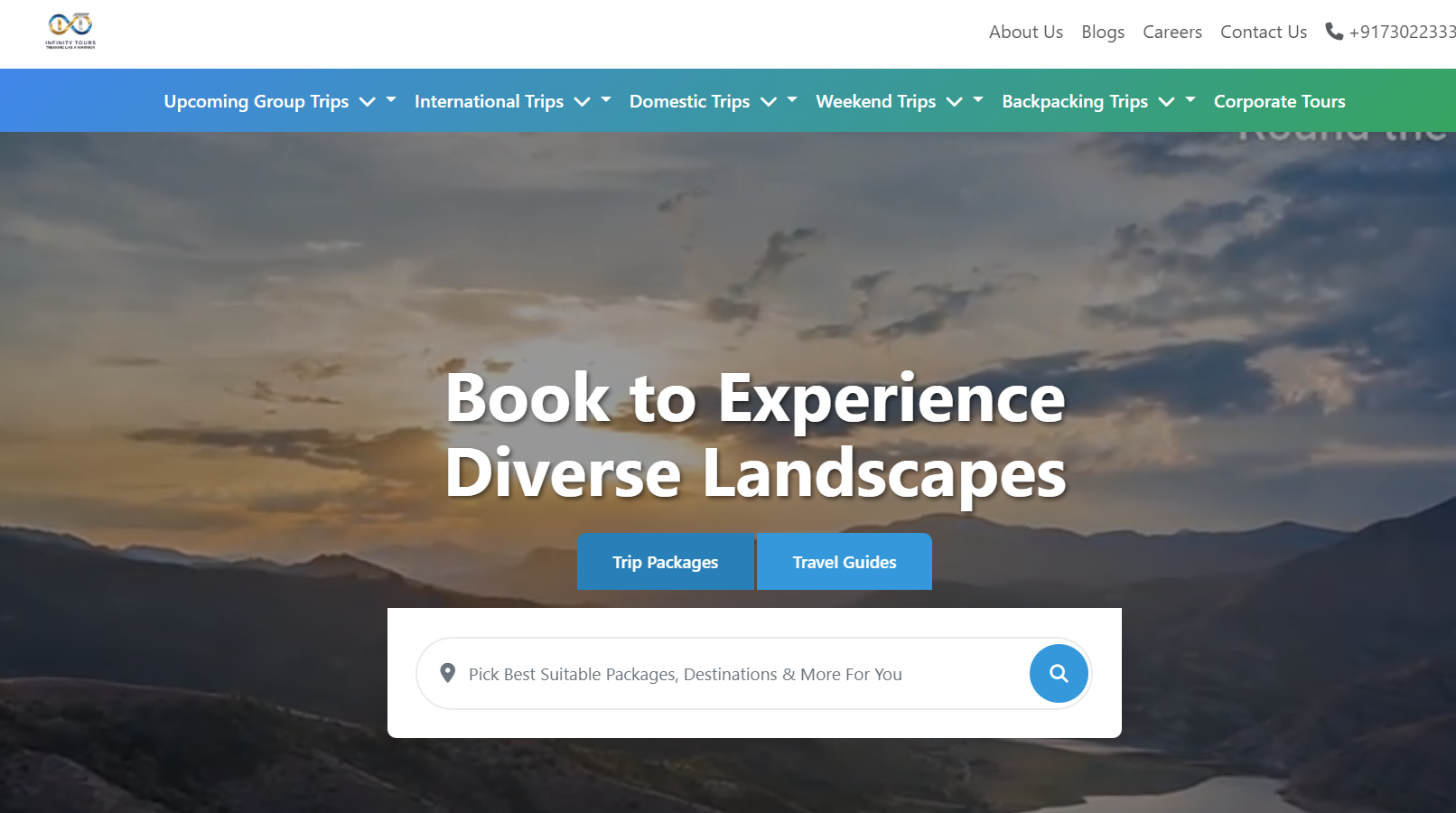Click the phone icon in header
This screenshot has height=813, width=1456.
(1333, 32)
